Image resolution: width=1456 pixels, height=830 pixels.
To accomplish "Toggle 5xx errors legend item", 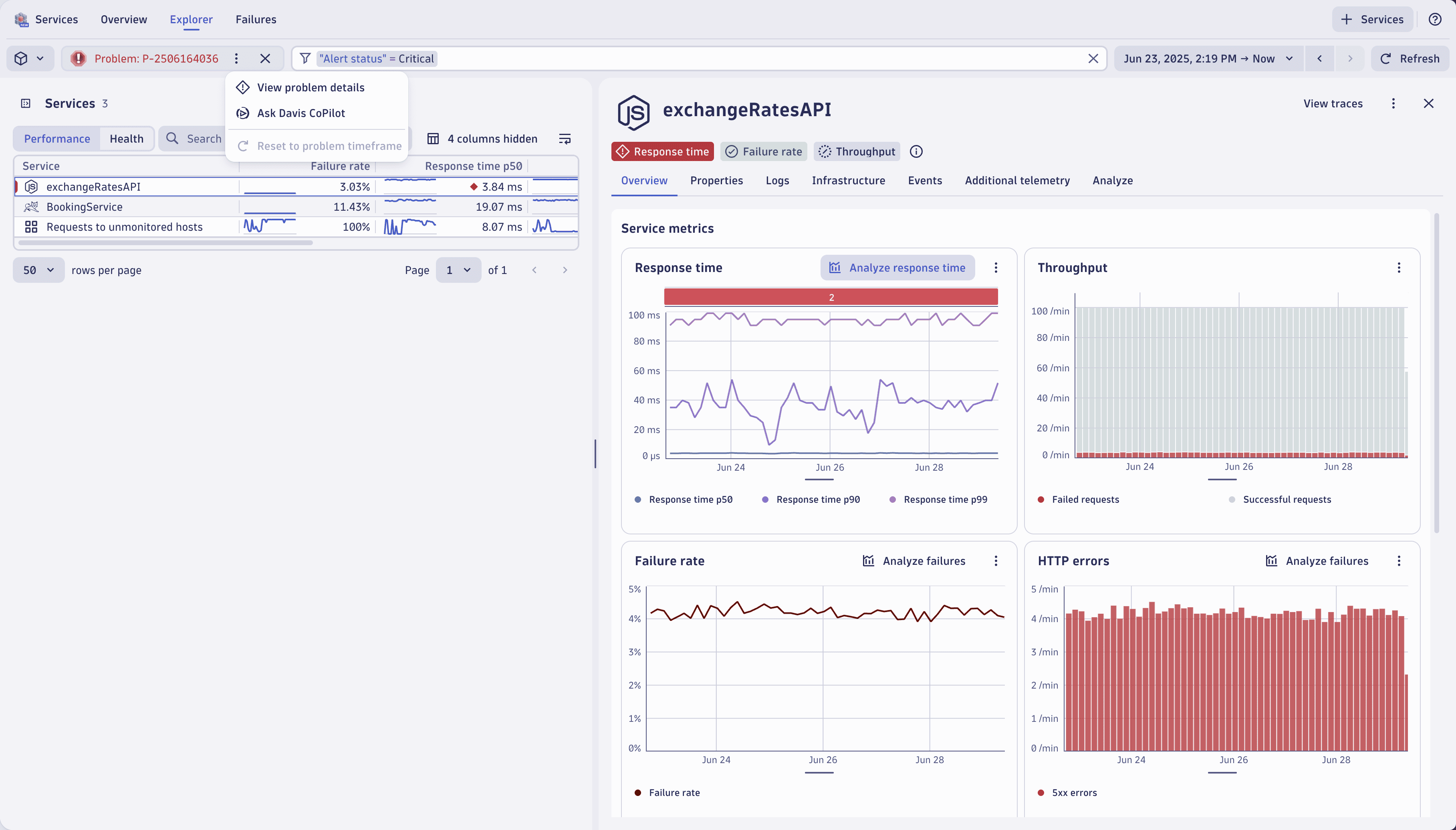I will [1067, 792].
